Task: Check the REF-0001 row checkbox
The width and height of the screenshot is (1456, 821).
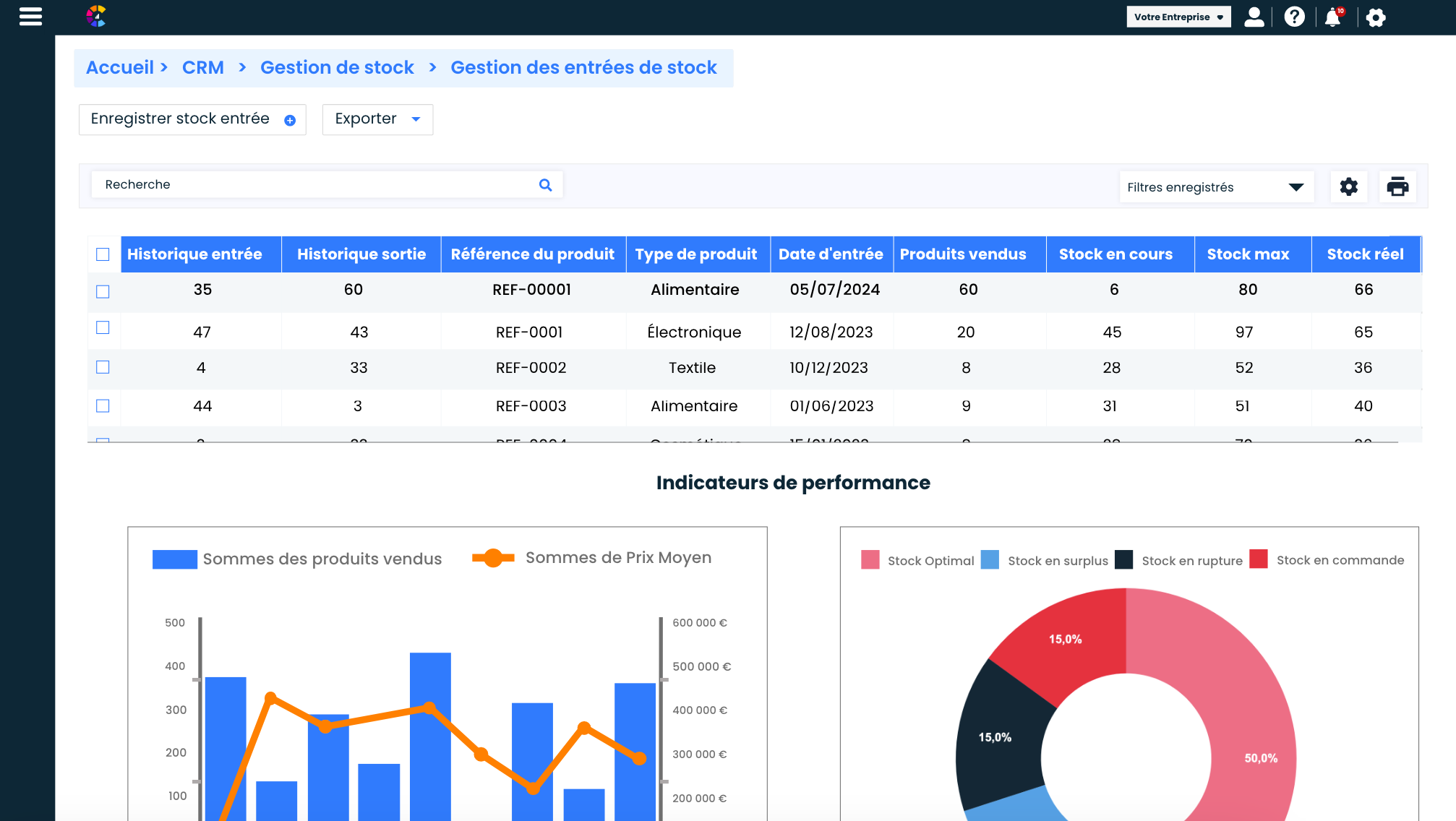Action: point(103,327)
